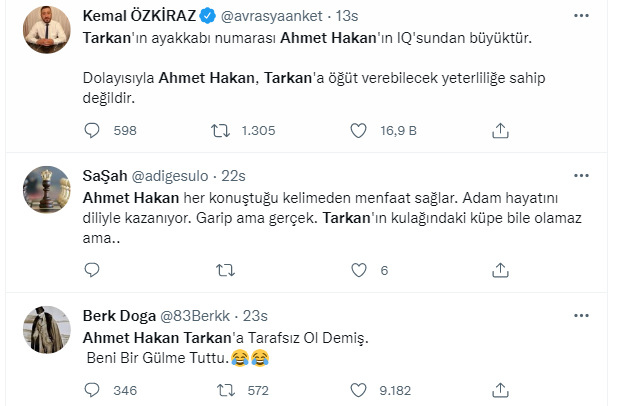The height and width of the screenshot is (406, 618).
Task: Open the @avrasyaanket handle link
Action: click(272, 16)
